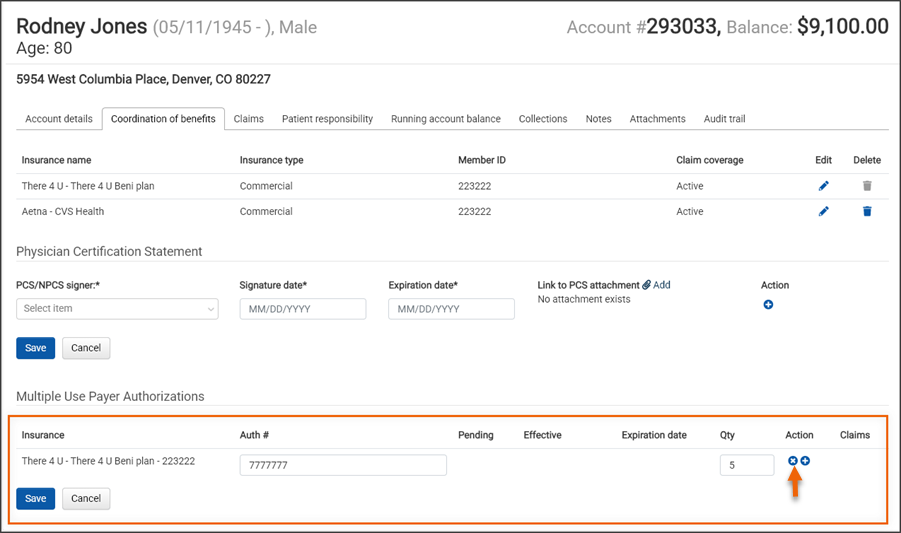Save the Physician Certification Statement
Image resolution: width=901 pixels, height=533 pixels.
coord(35,348)
